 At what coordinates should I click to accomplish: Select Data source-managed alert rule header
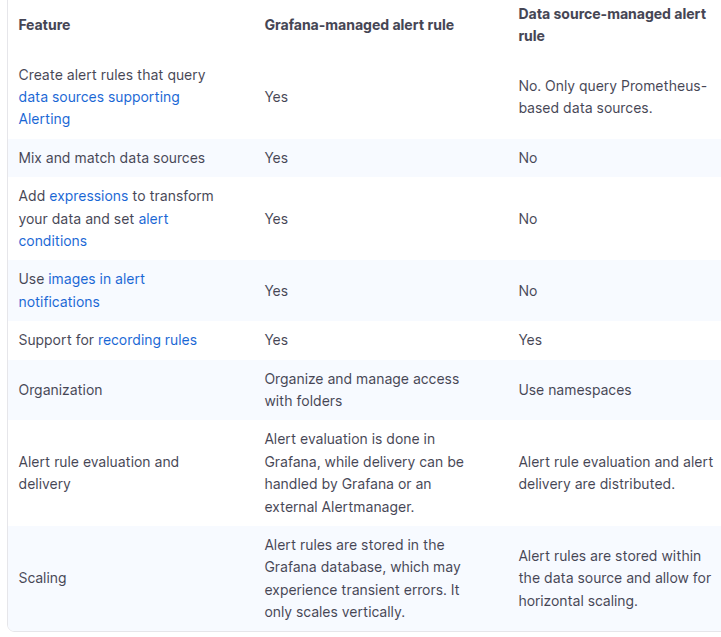pyautogui.click(x=612, y=25)
